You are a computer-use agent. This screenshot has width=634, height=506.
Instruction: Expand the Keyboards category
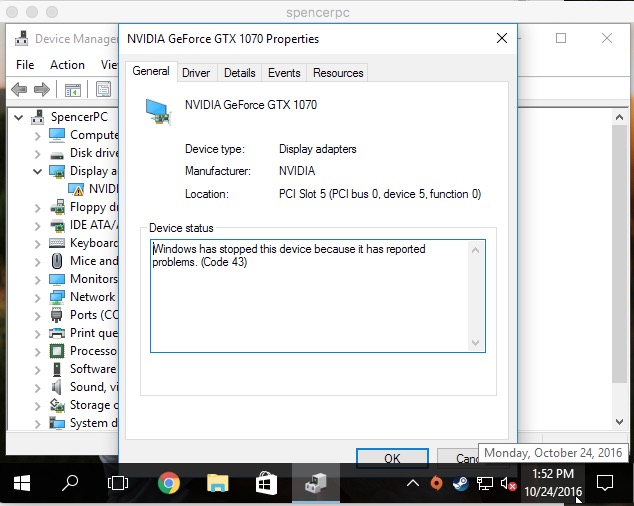(38, 244)
